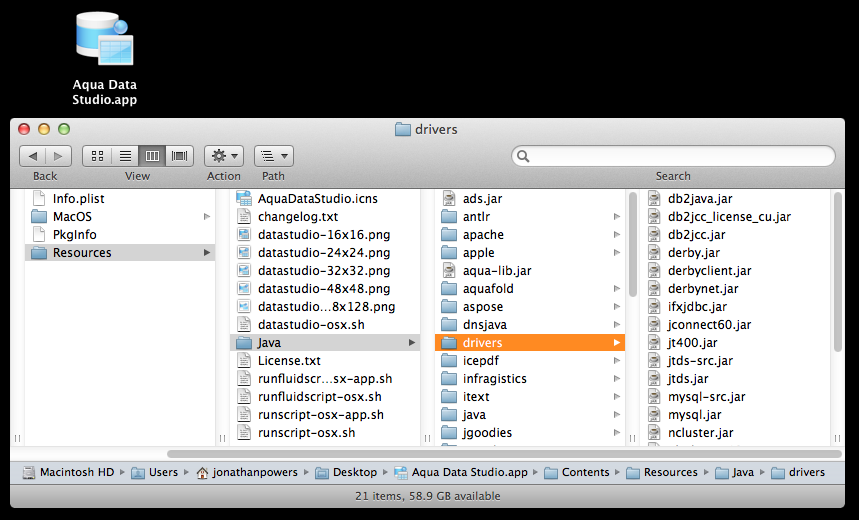This screenshot has height=520, width=859.
Task: Go forward with the right arrow button
Action: tap(59, 156)
